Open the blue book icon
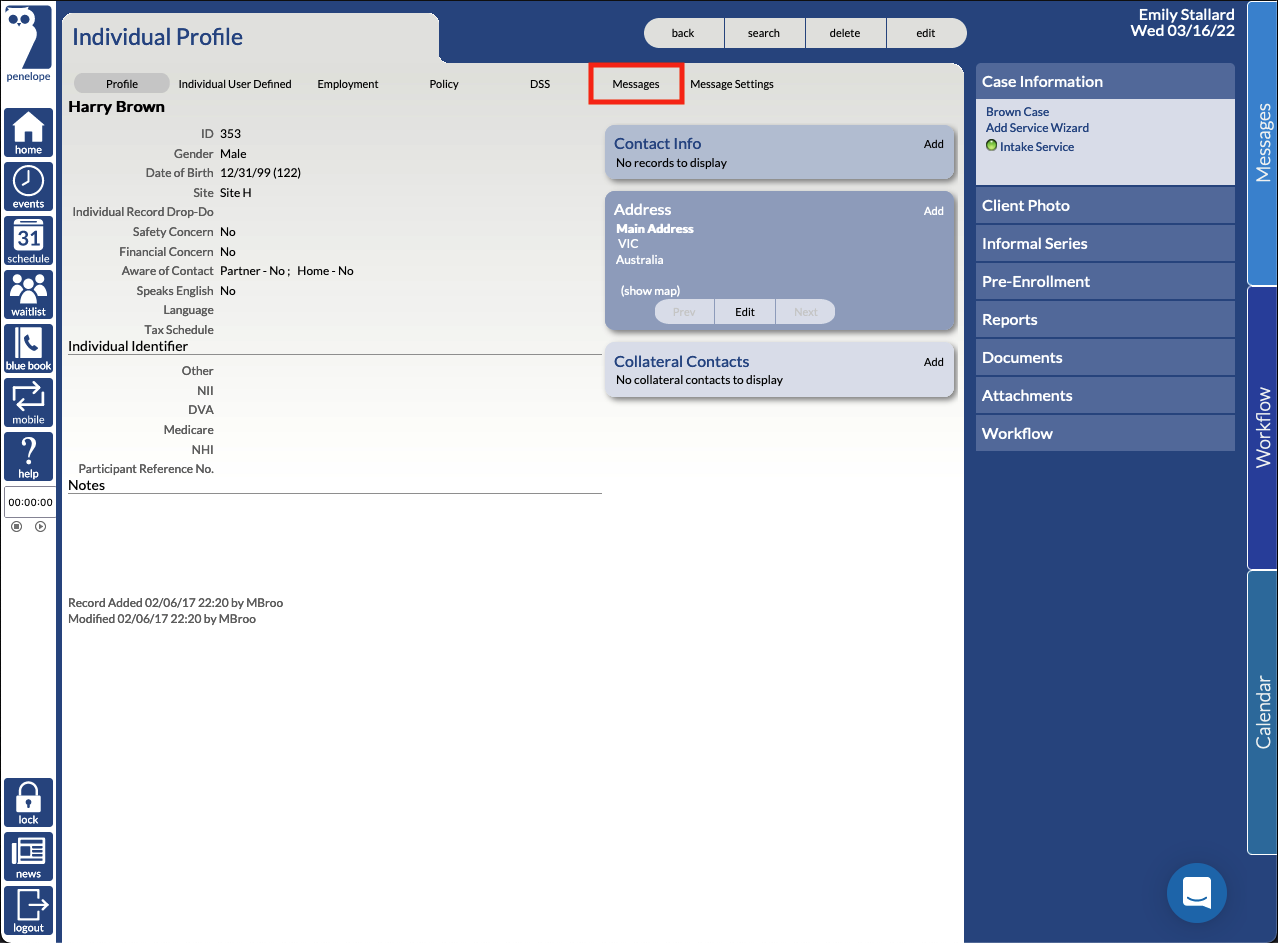Viewport: 1278px width, 943px height. 28,349
